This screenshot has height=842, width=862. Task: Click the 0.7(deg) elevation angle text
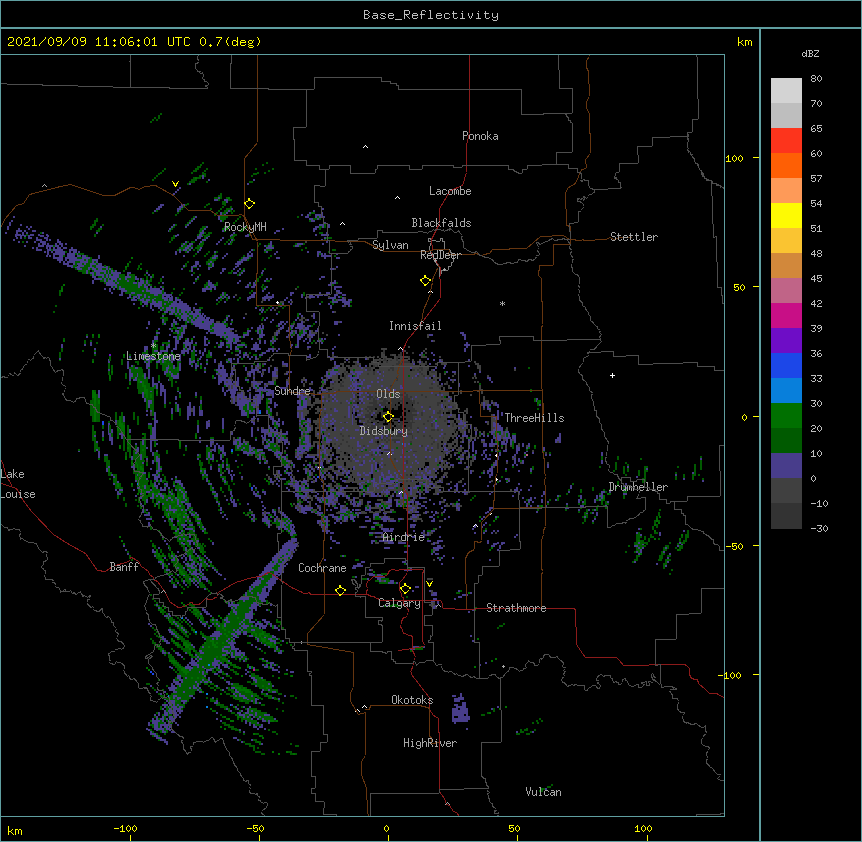pyautogui.click(x=230, y=42)
